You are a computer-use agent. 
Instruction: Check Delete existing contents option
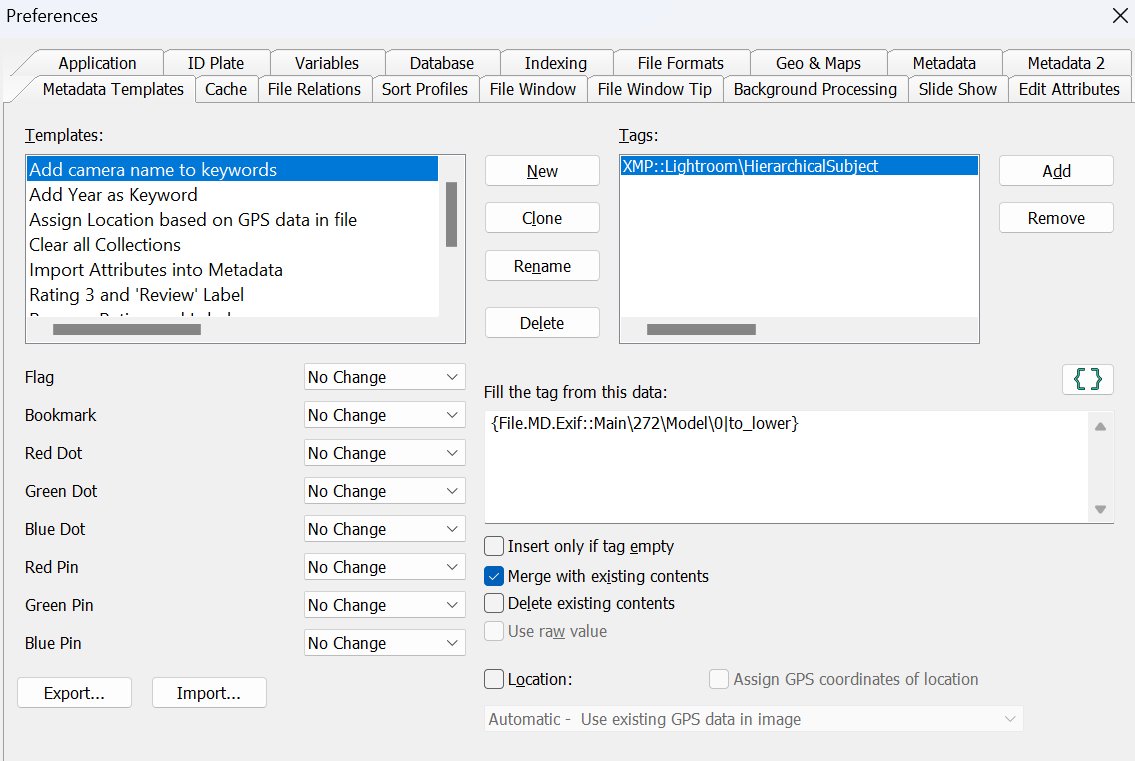(494, 603)
